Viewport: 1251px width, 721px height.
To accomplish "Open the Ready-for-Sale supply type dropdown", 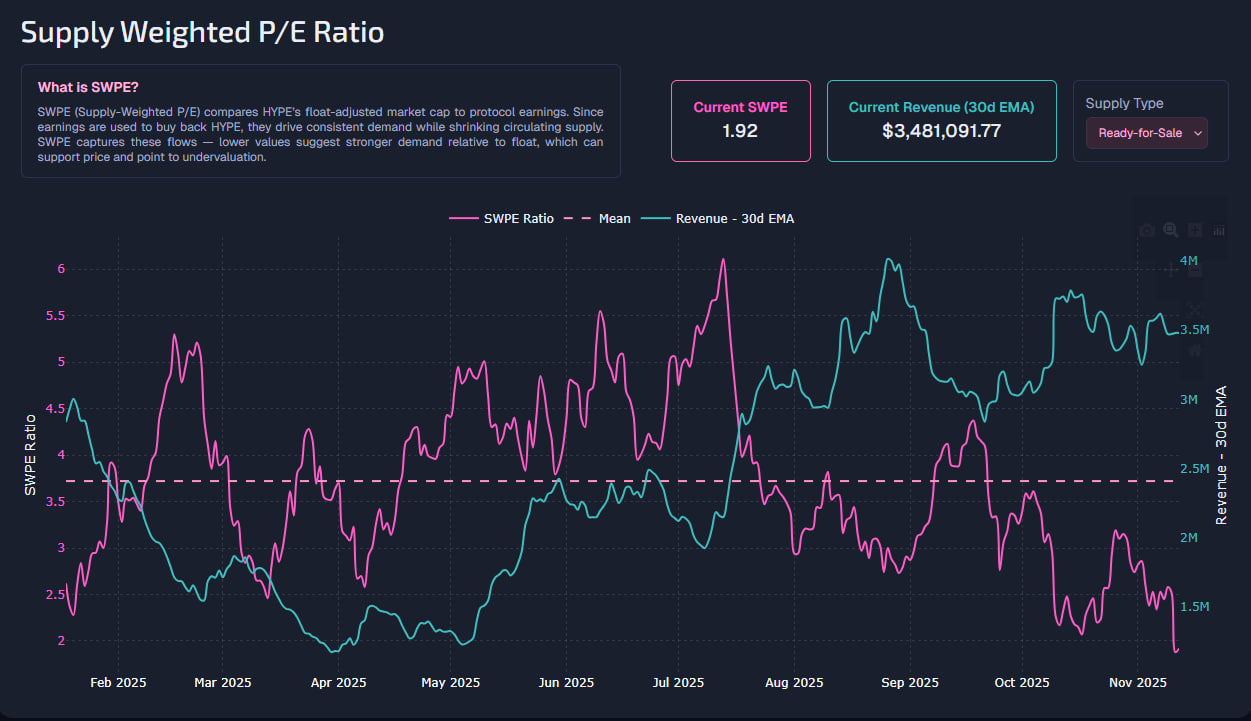I will (x=1146, y=132).
